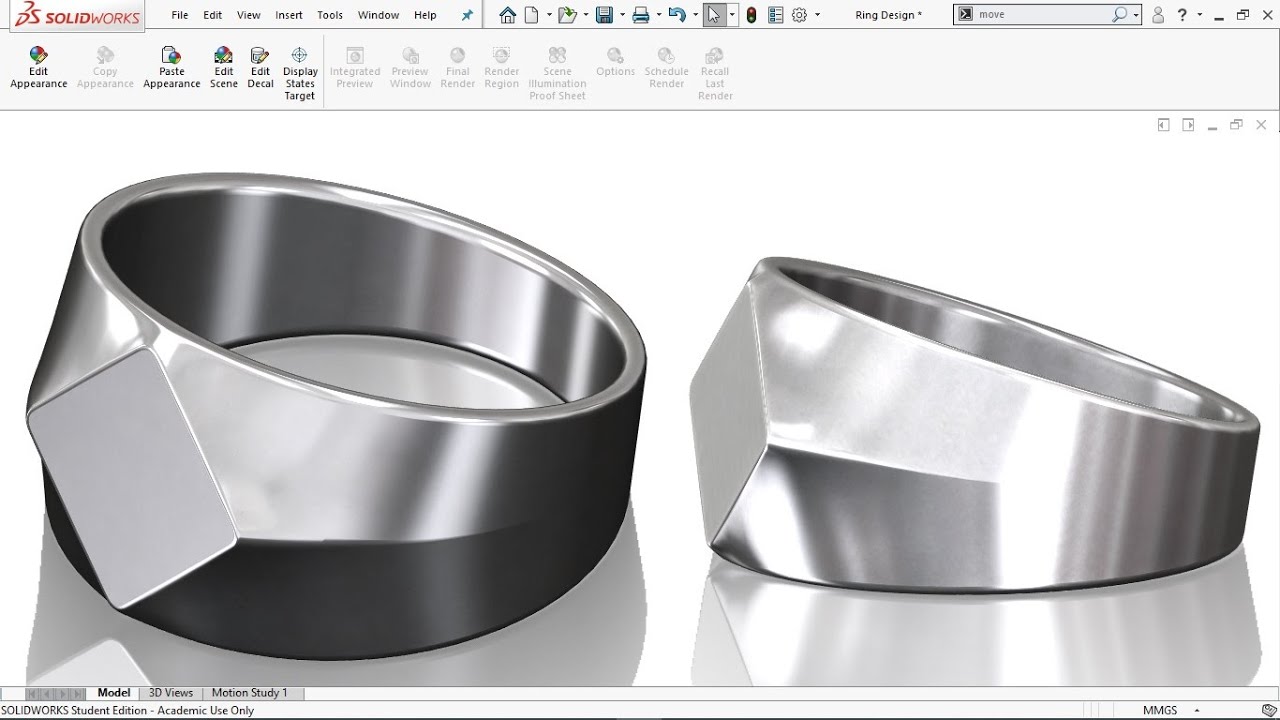The image size is (1280, 720).
Task: Expand the Undo history dropdown arrow
Action: tap(695, 15)
